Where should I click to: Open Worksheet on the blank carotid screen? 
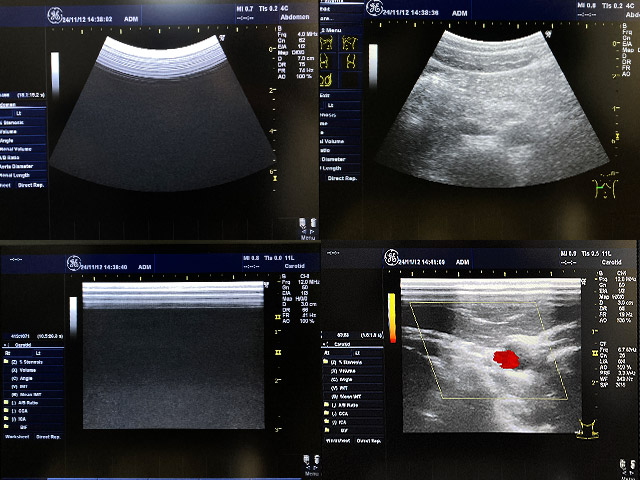point(17,437)
